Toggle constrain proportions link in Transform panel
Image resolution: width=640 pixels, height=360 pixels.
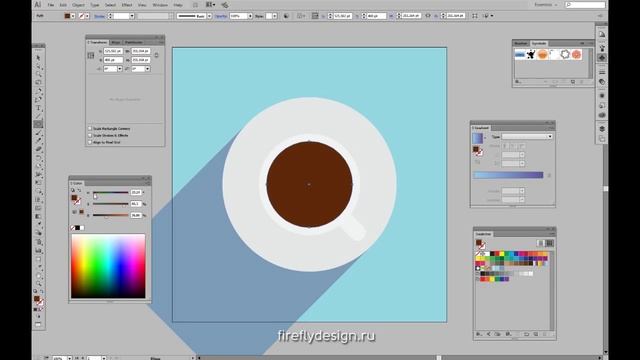click(156, 55)
